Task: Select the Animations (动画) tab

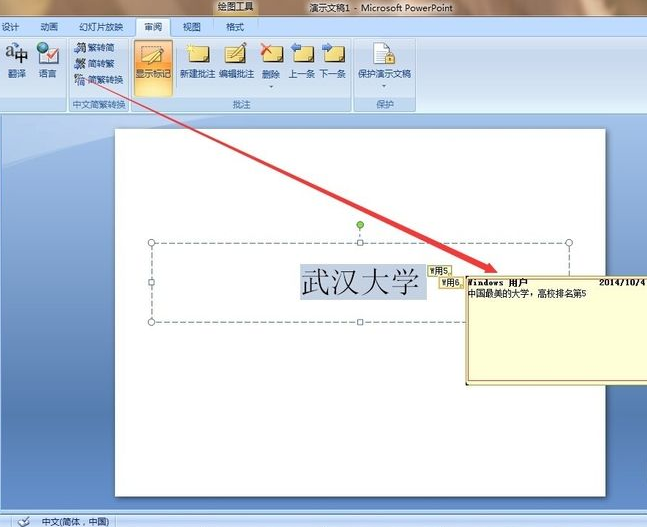Action: 49,27
